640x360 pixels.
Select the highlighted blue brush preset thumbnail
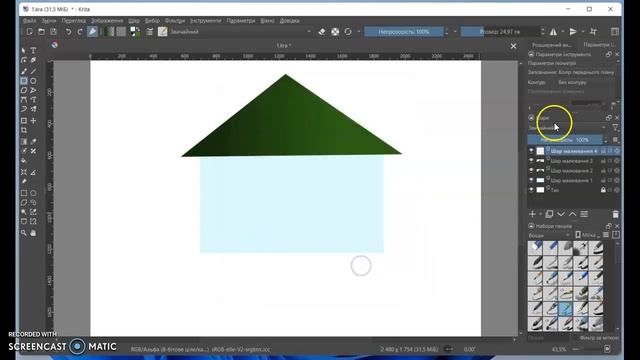click(x=566, y=309)
